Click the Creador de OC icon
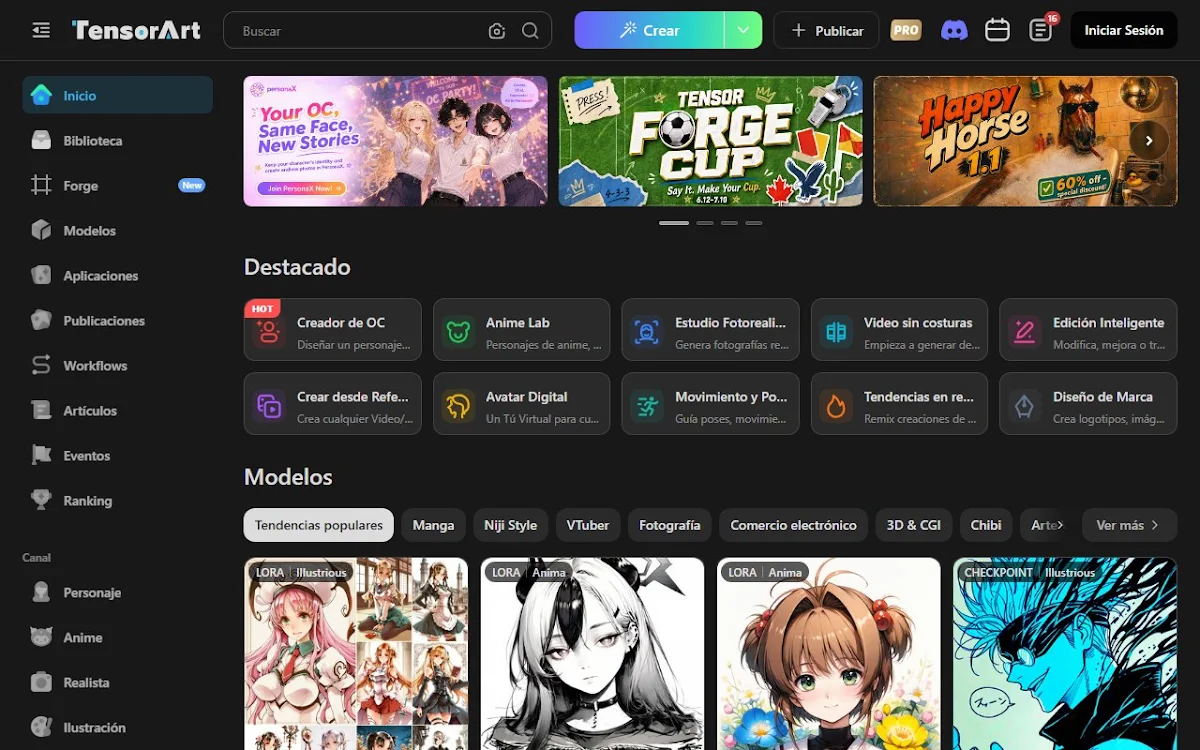This screenshot has height=750, width=1200. tap(269, 332)
